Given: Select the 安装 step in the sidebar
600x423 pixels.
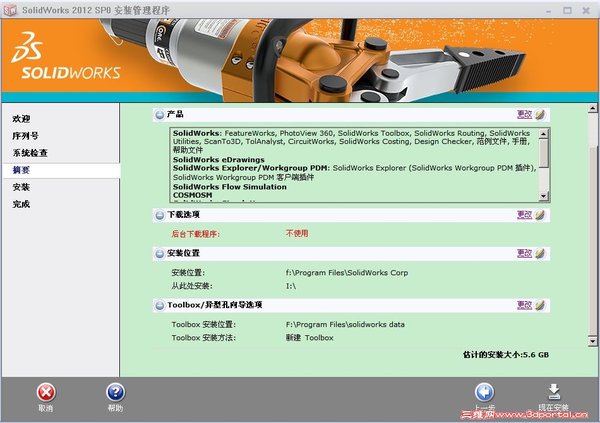Looking at the screenshot, I should (x=21, y=187).
